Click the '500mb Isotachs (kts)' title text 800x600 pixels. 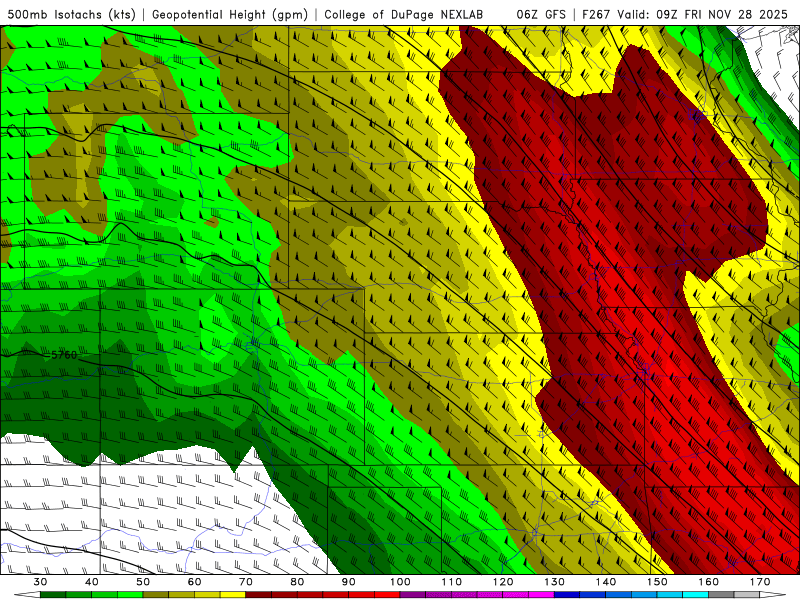click(x=71, y=14)
